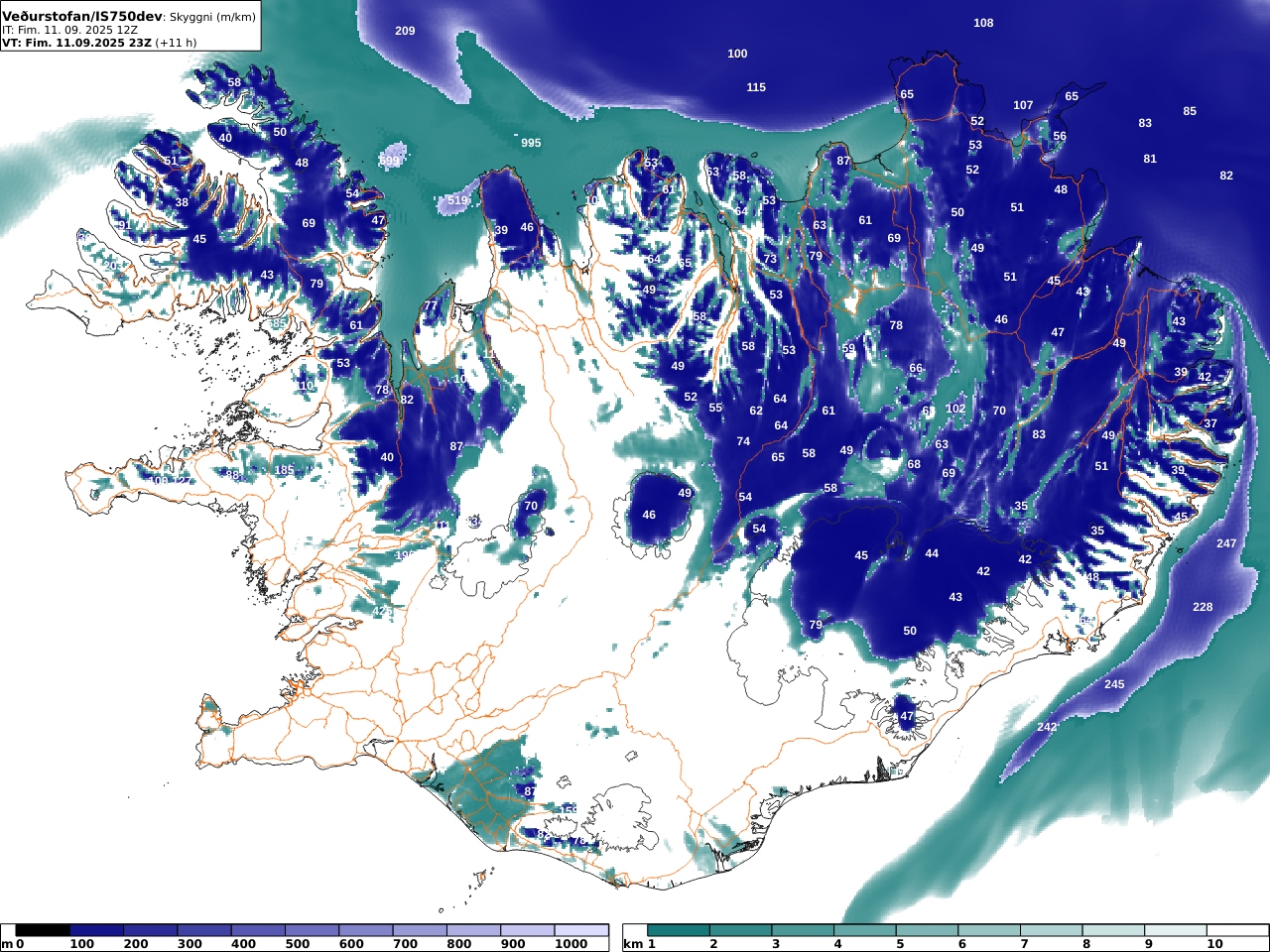Screen dimensions: 1270x952
Task: Click the '(+11 h)' forecast offset text
Action: coord(176,43)
